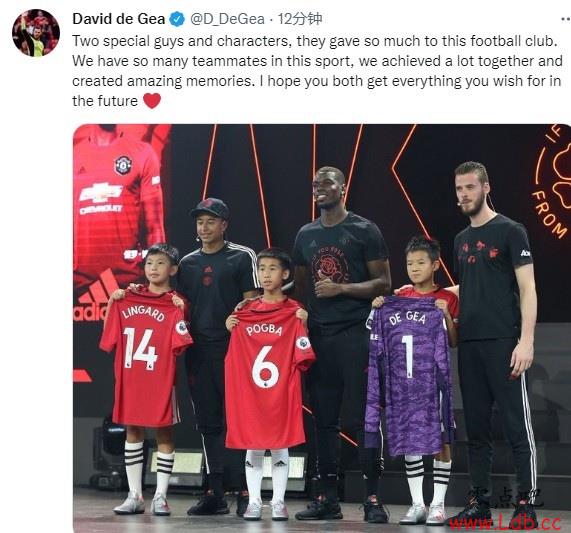
Task: Click the www.Ldb.cc watermark text
Action: point(505,523)
